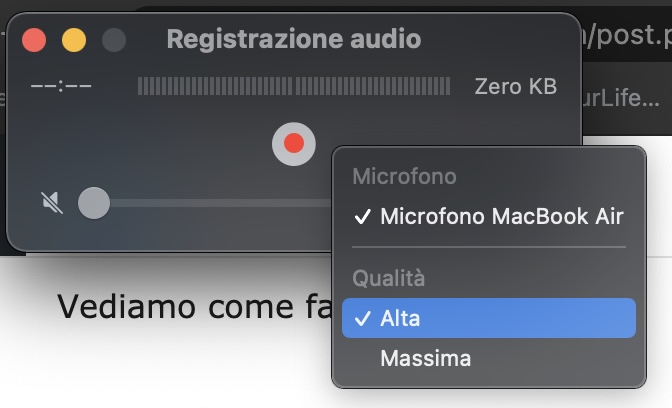Screen dimensions: 672x408
Task: Click the volume slider knob
Action: [94, 203]
